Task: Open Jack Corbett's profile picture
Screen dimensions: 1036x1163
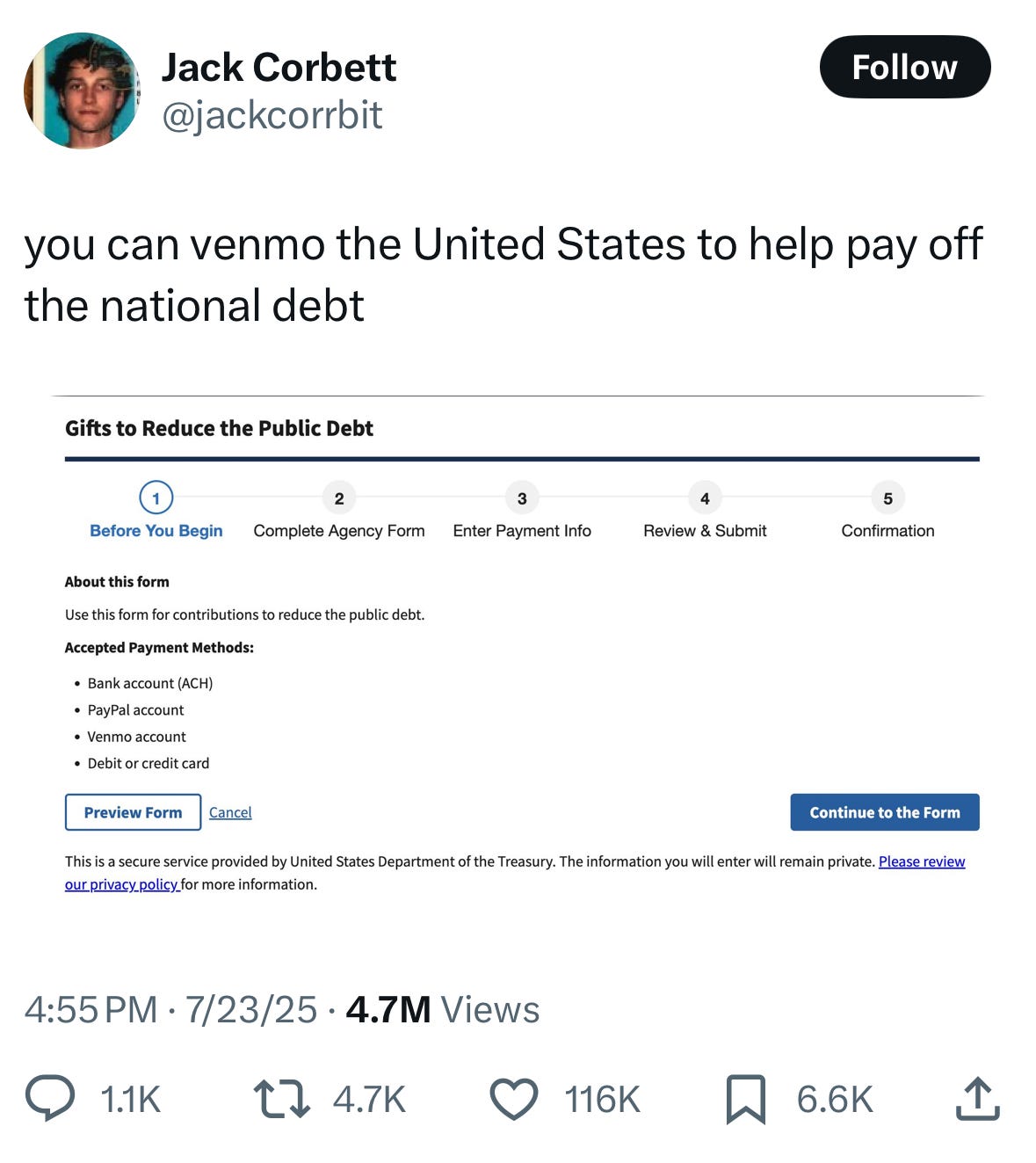Action: (x=82, y=91)
